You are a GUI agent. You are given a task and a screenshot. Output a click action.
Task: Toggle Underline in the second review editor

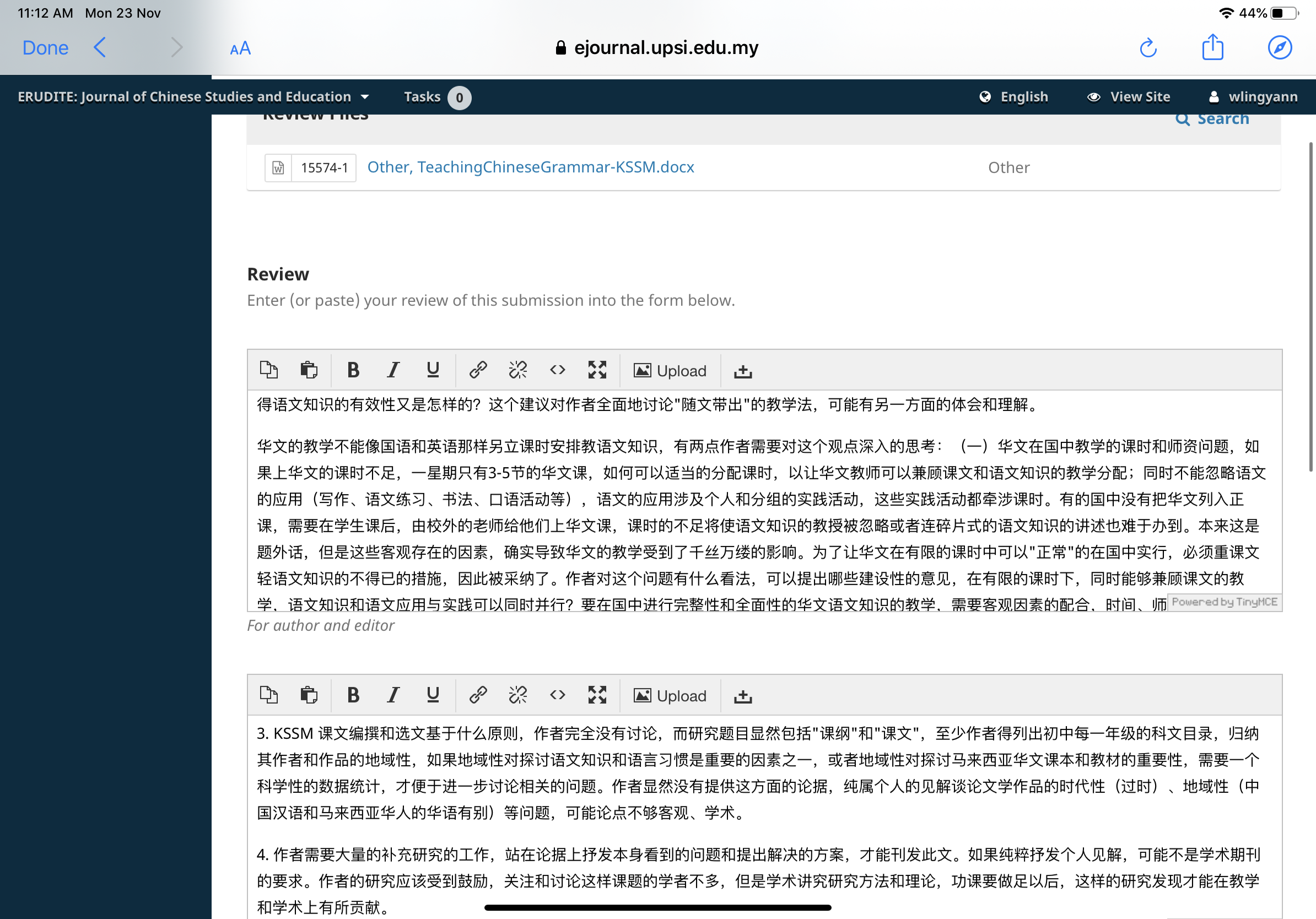point(433,695)
